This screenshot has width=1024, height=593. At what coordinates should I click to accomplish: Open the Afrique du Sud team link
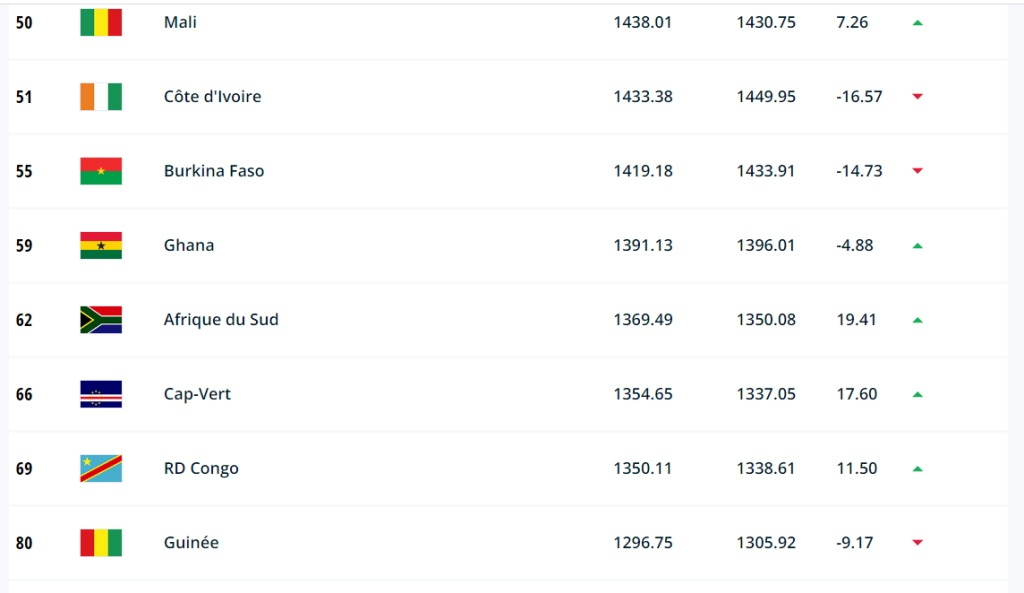pyautogui.click(x=221, y=319)
